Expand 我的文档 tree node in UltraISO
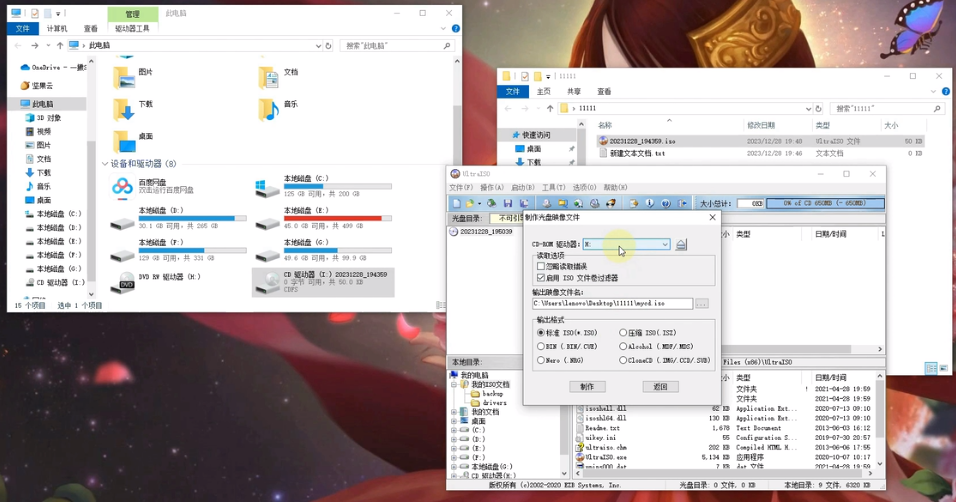 pyautogui.click(x=454, y=412)
